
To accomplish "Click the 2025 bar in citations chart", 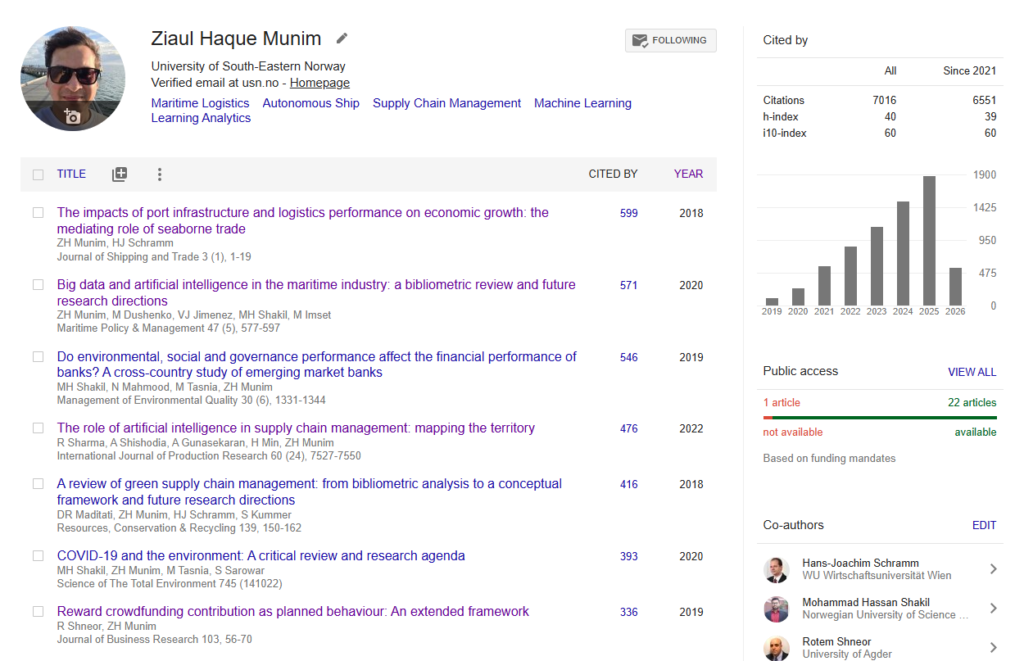I will click(929, 240).
